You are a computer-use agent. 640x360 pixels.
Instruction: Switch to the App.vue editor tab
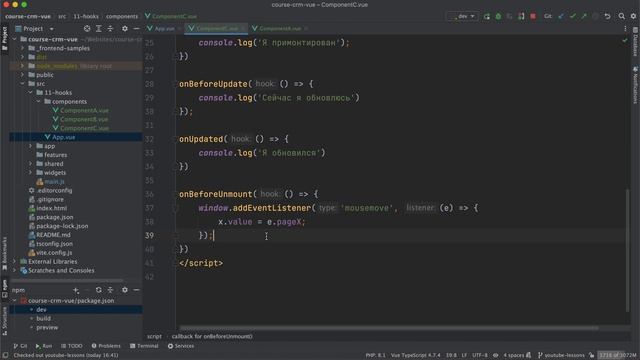[x=164, y=29]
